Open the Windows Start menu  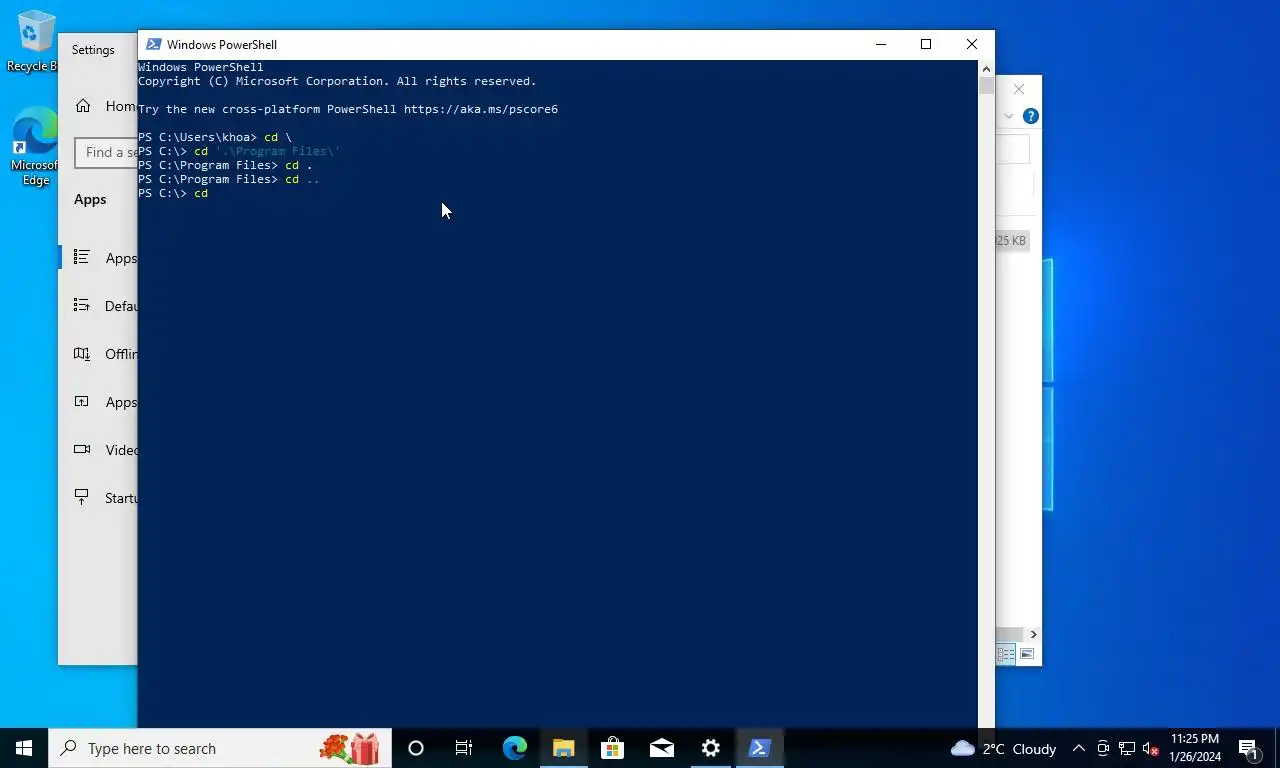click(x=24, y=748)
